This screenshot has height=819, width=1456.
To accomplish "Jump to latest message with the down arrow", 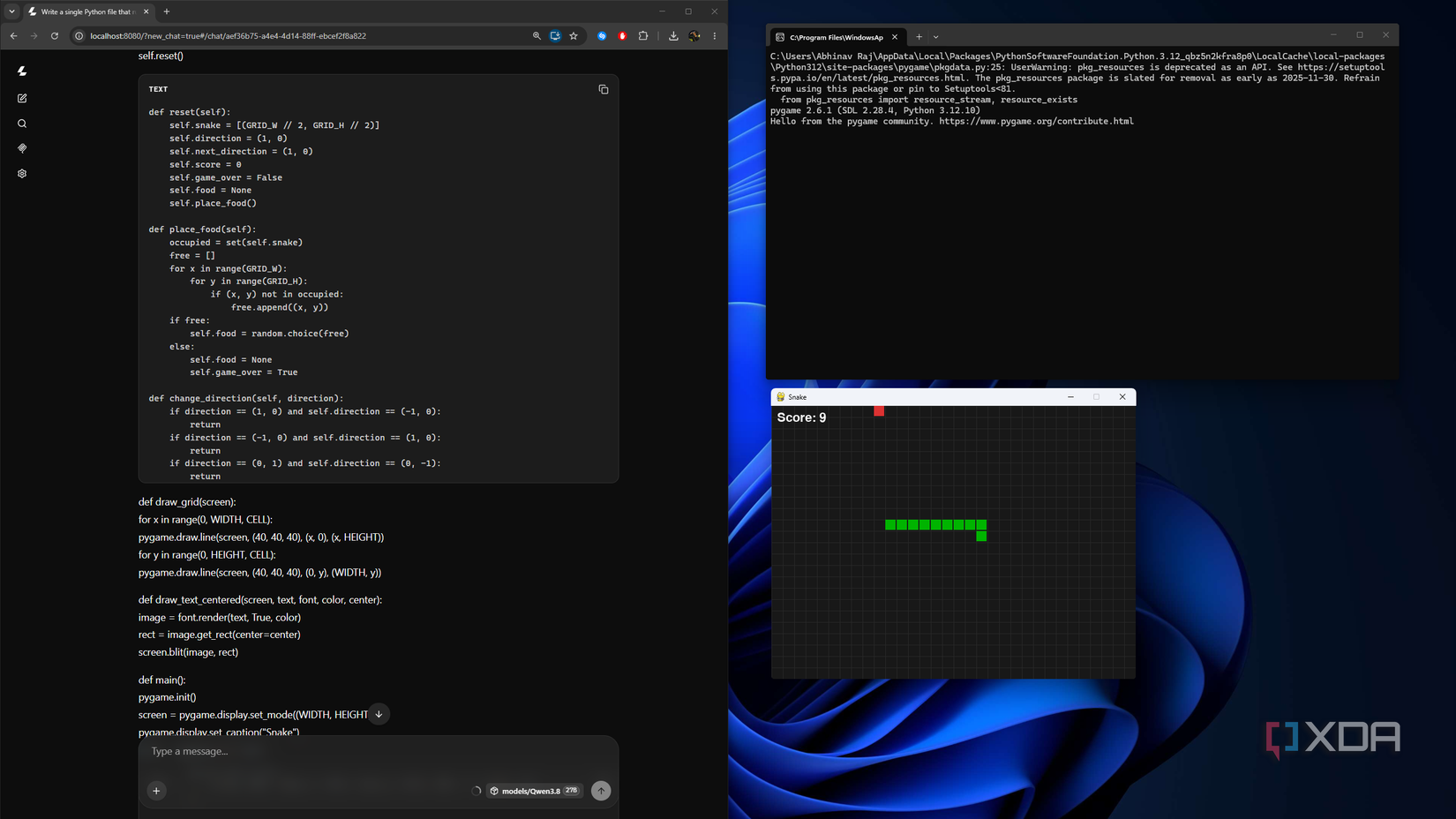I will [x=379, y=714].
